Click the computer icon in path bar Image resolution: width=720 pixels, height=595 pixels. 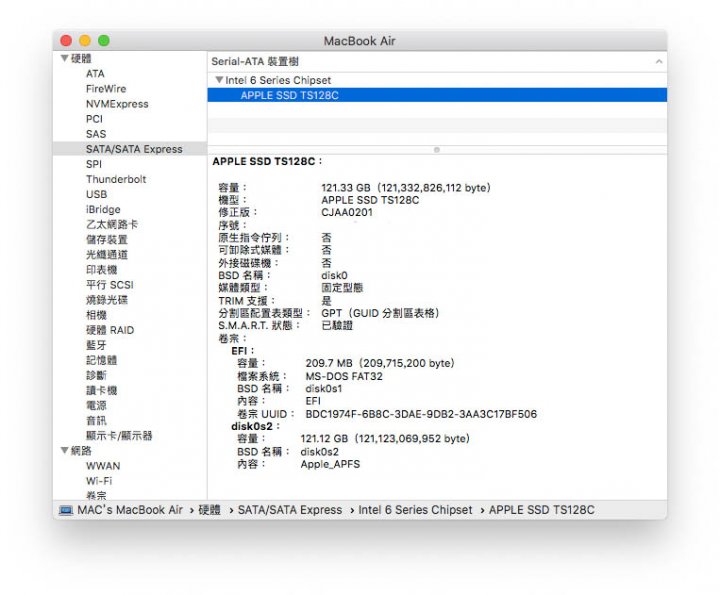(66, 510)
